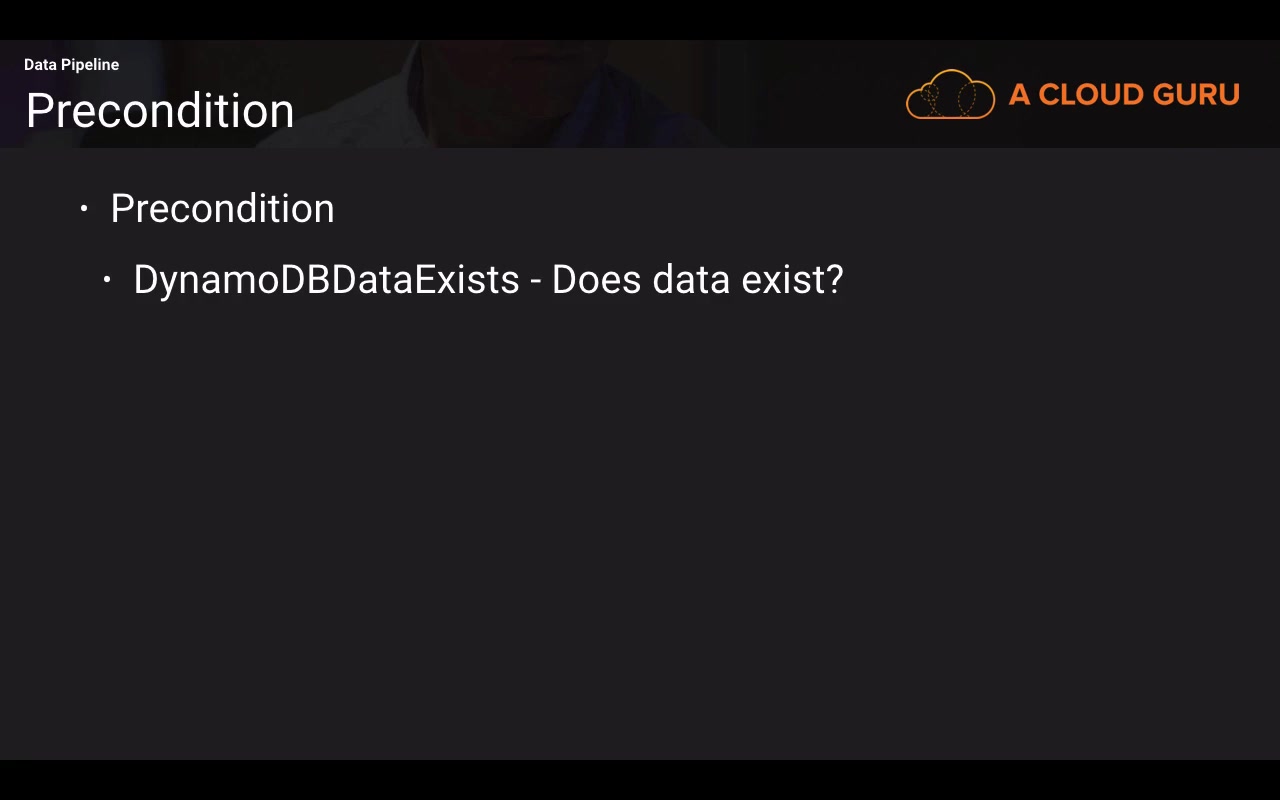
Task: Select the first-level Precondition bullet text
Action: coord(222,209)
